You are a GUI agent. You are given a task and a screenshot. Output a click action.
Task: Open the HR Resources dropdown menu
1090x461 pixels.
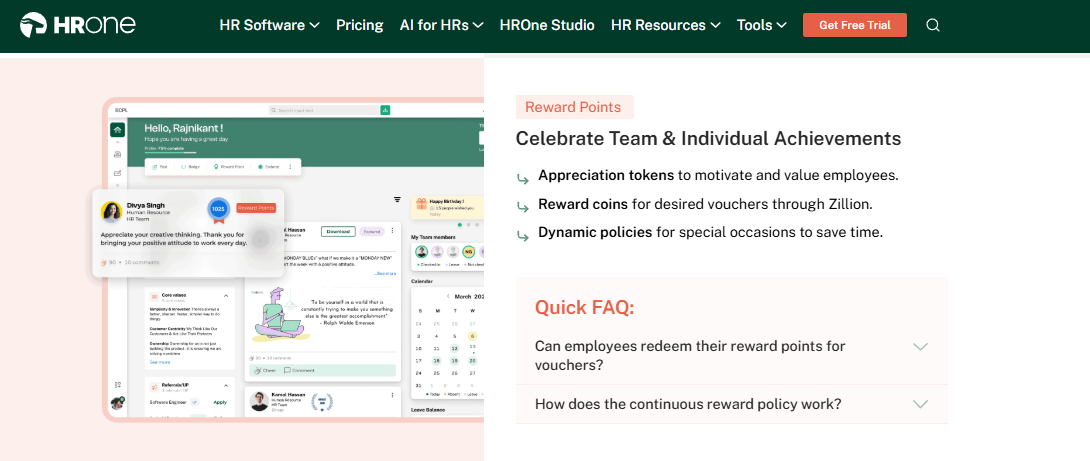666,25
